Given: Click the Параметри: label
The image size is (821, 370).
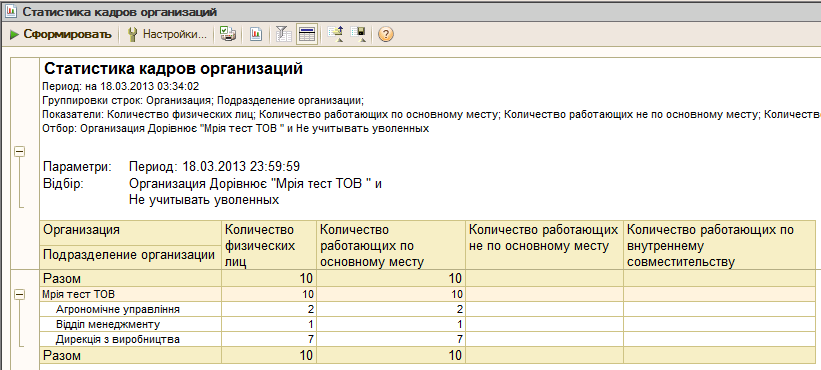Looking at the screenshot, I should (x=77, y=167).
